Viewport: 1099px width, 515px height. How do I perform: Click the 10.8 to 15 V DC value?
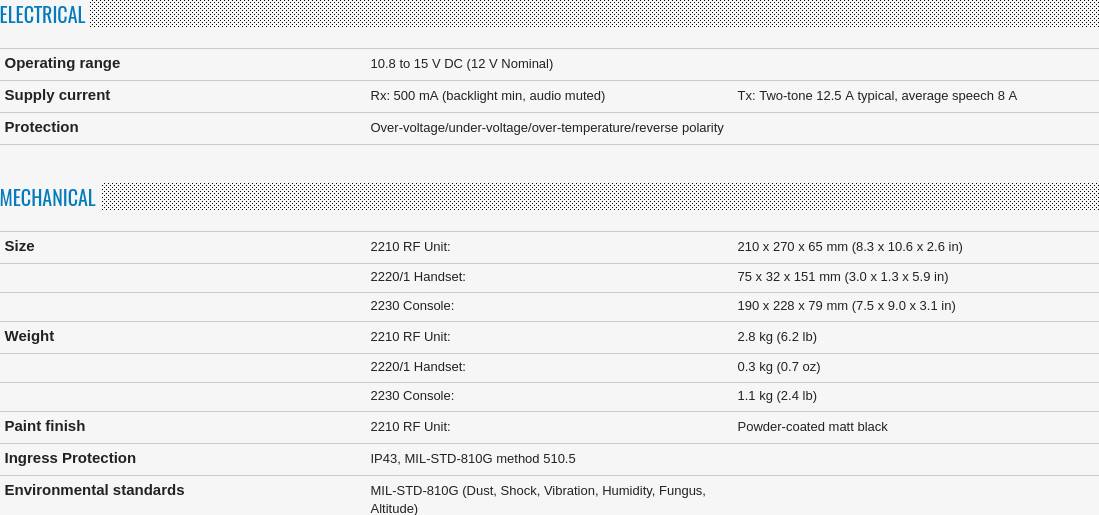tap(461, 64)
